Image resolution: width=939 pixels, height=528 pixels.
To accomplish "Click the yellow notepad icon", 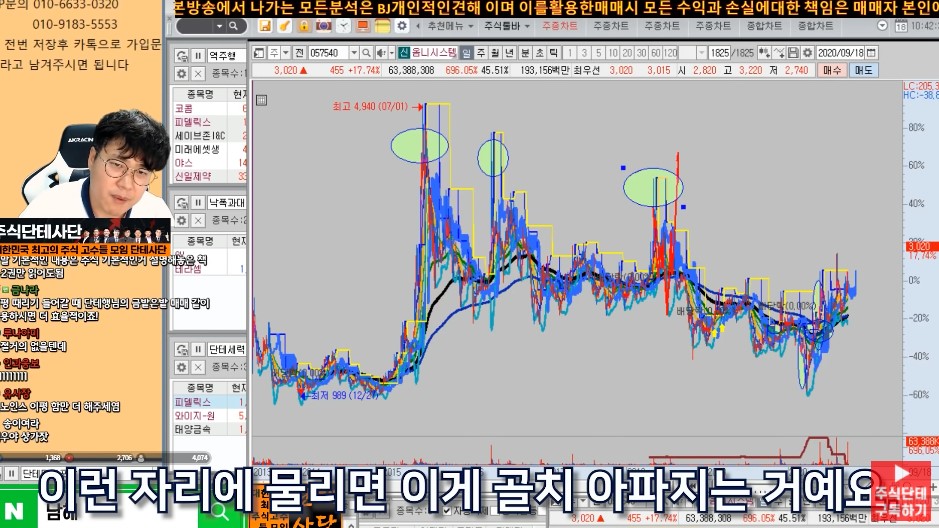I will (382, 26).
